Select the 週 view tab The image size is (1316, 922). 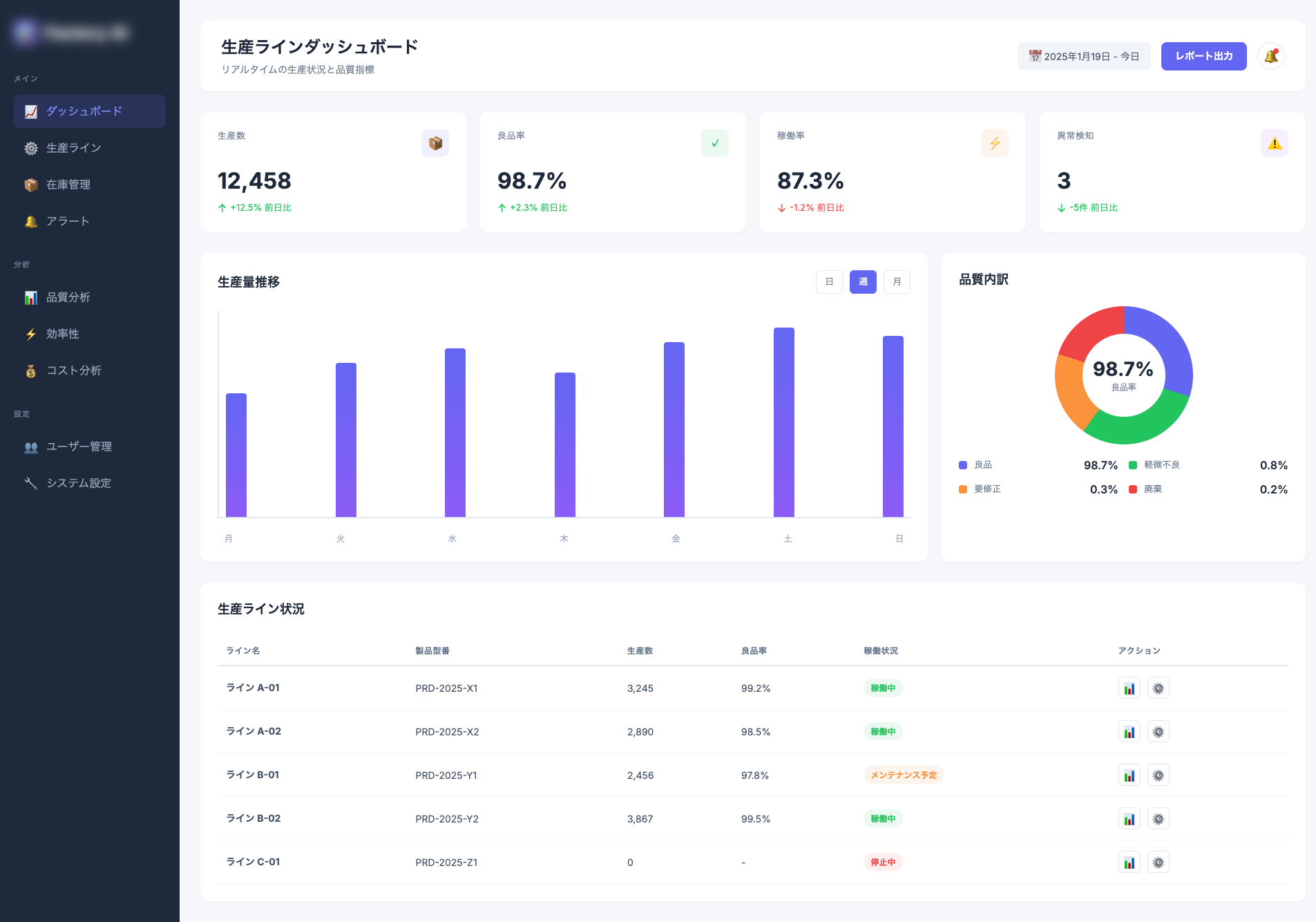pos(862,282)
